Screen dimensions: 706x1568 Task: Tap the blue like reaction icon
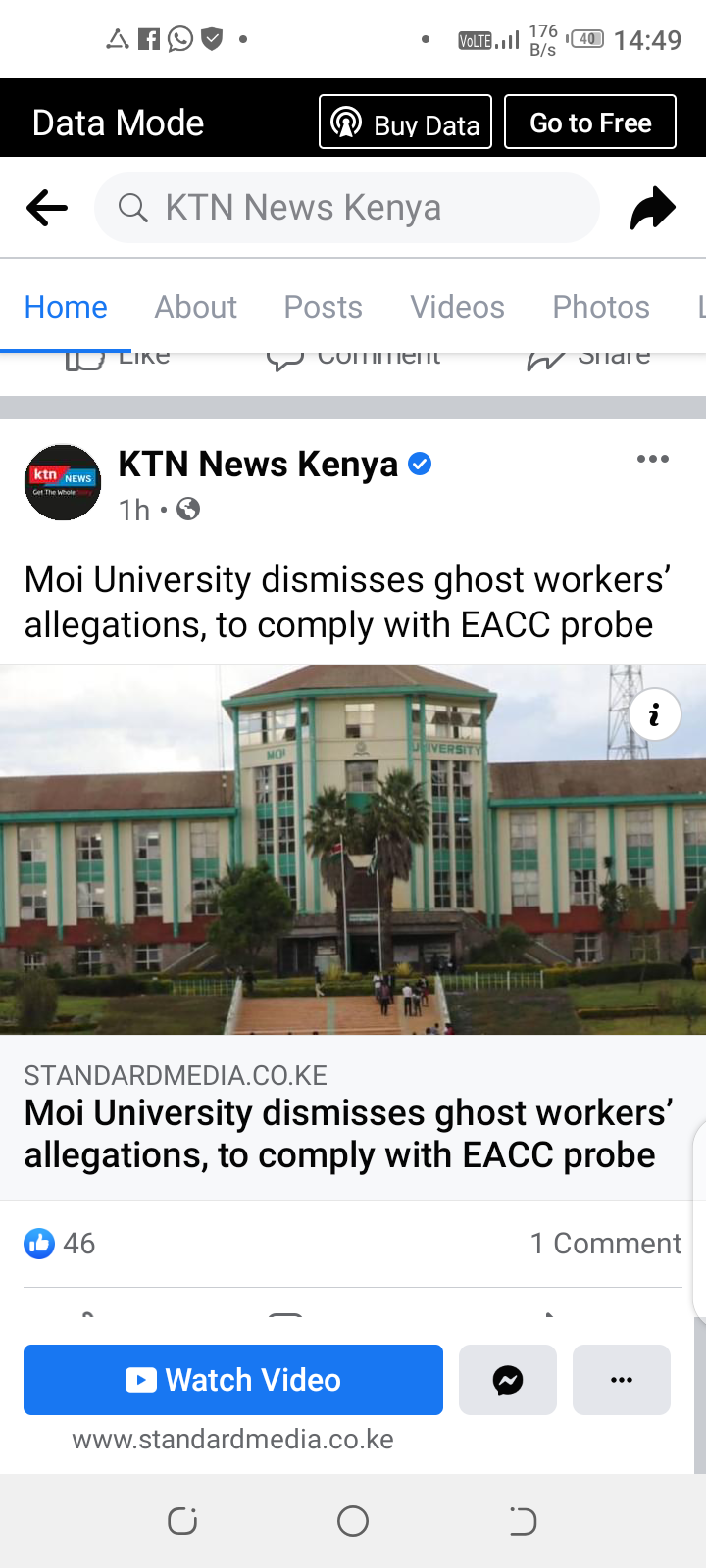(39, 1244)
